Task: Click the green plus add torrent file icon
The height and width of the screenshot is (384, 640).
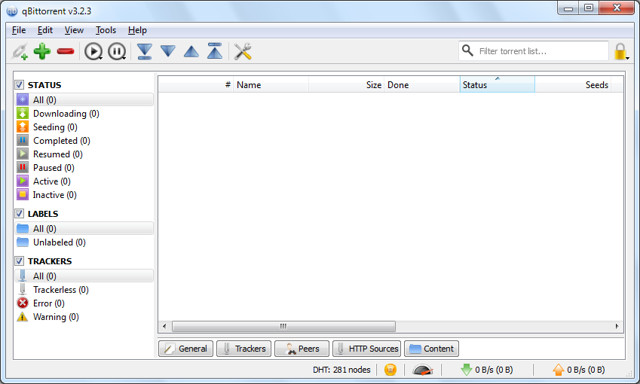Action: 42,51
